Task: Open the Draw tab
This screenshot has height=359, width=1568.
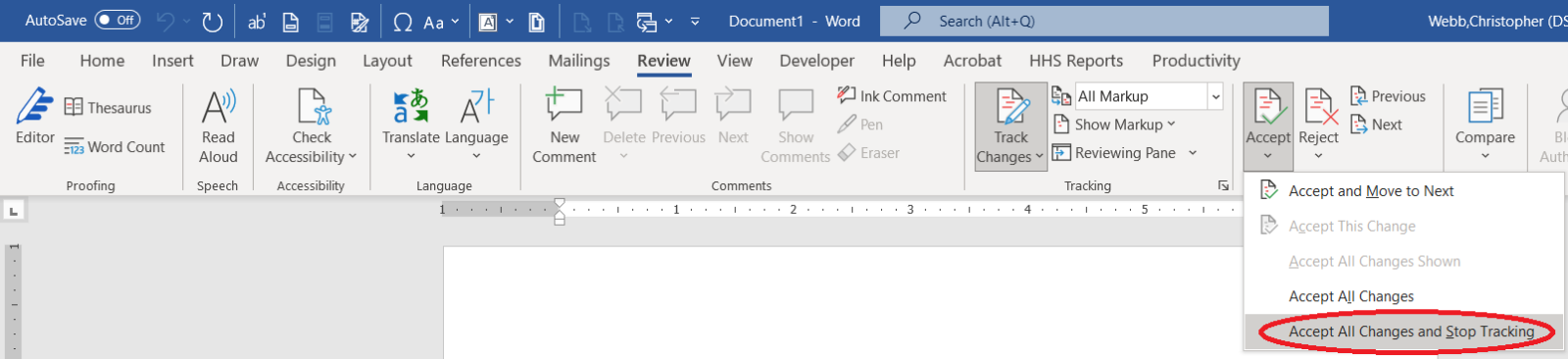Action: pyautogui.click(x=239, y=61)
